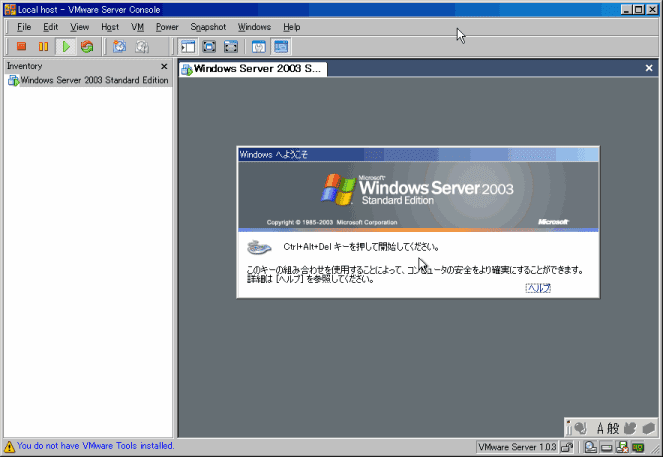
Task: Click the yellow warning triangle in the status bar
Action: coord(9,446)
